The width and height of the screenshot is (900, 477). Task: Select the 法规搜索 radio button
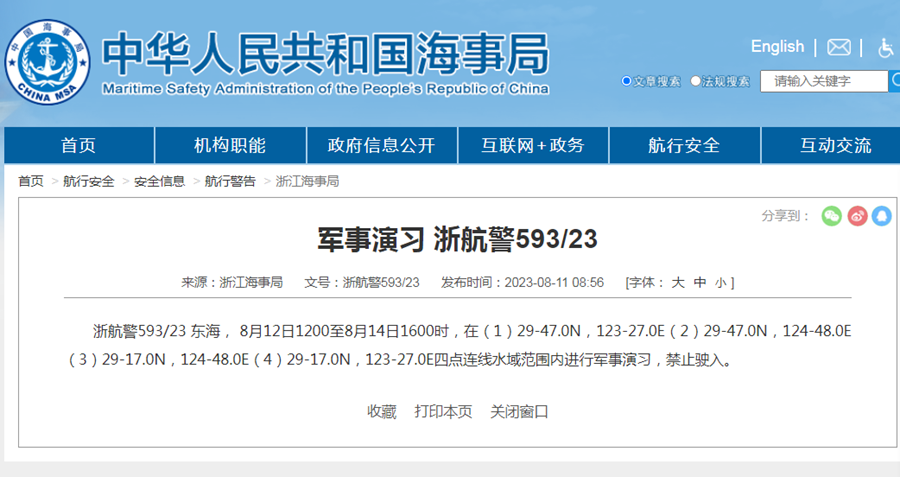(695, 81)
